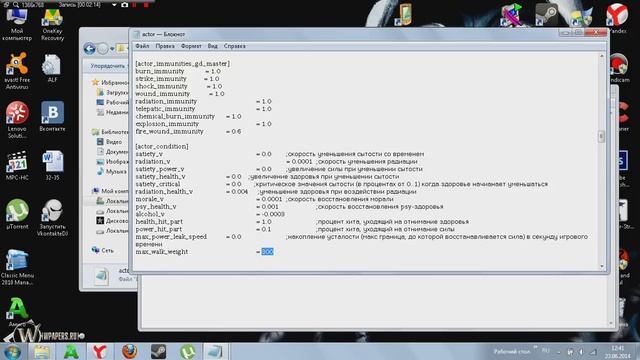Select Сеть in Explorer sidebar
640x360 pixels.
pos(103,250)
